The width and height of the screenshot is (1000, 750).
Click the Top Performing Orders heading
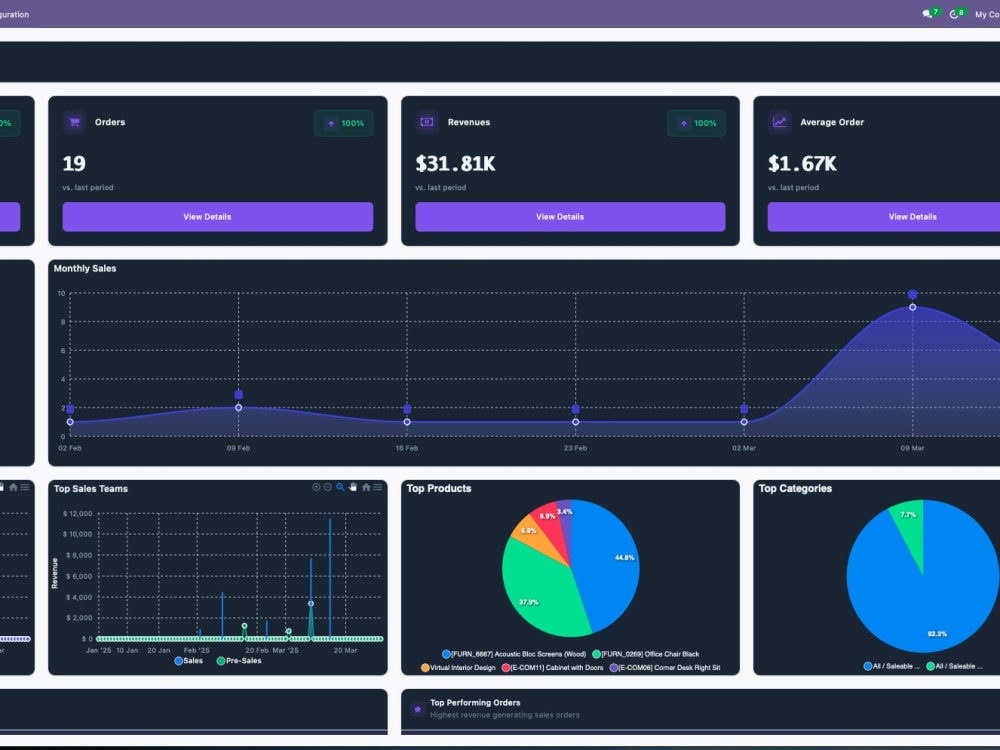(x=475, y=703)
